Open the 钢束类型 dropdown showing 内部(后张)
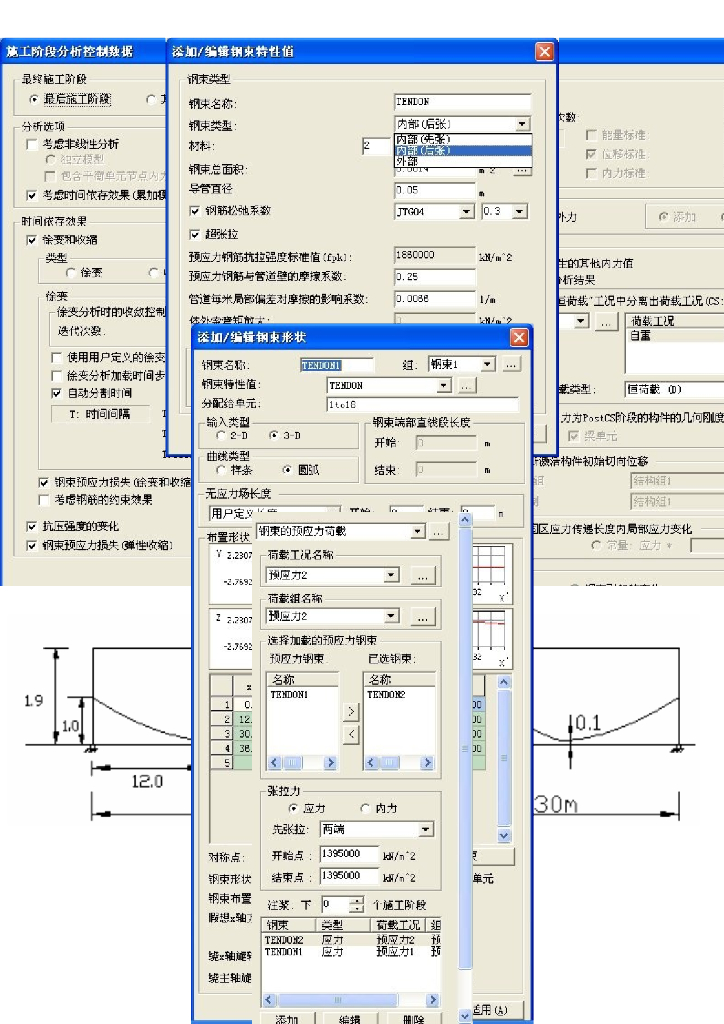Viewport: 724px width, 1024px height. (x=522, y=124)
